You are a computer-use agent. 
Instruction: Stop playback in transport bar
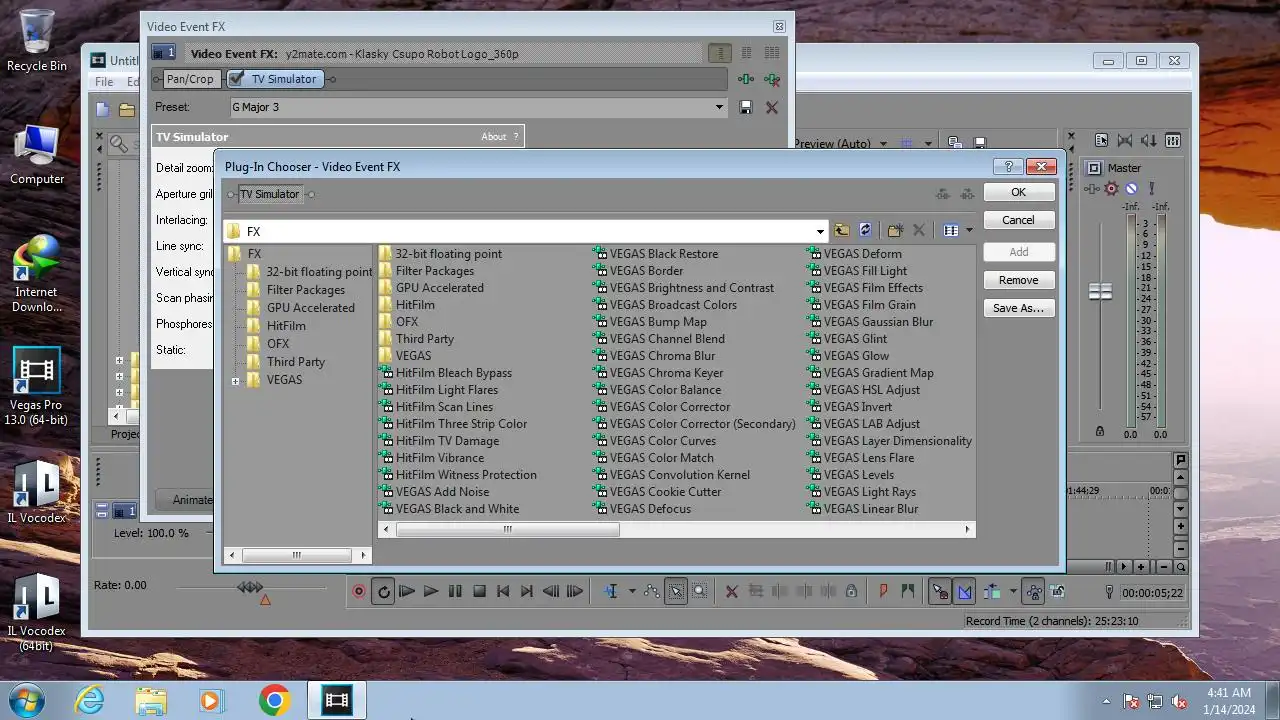(479, 591)
